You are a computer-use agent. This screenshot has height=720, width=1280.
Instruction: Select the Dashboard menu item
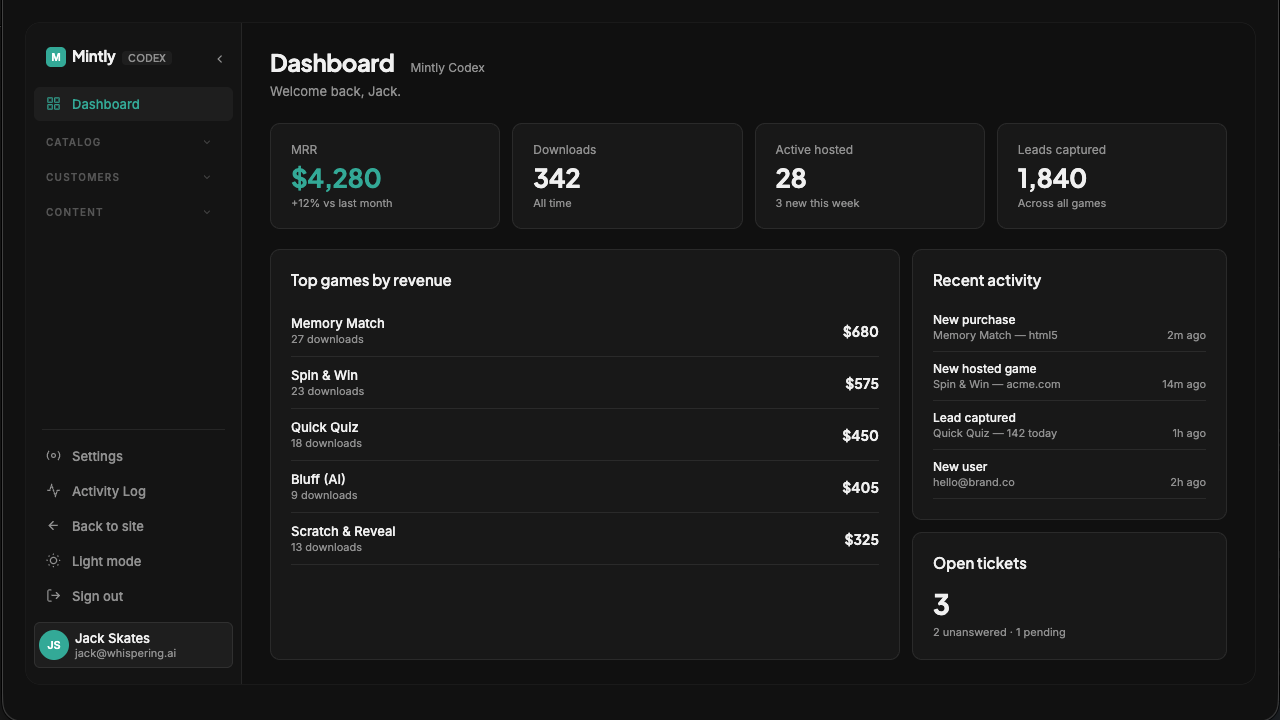point(134,104)
